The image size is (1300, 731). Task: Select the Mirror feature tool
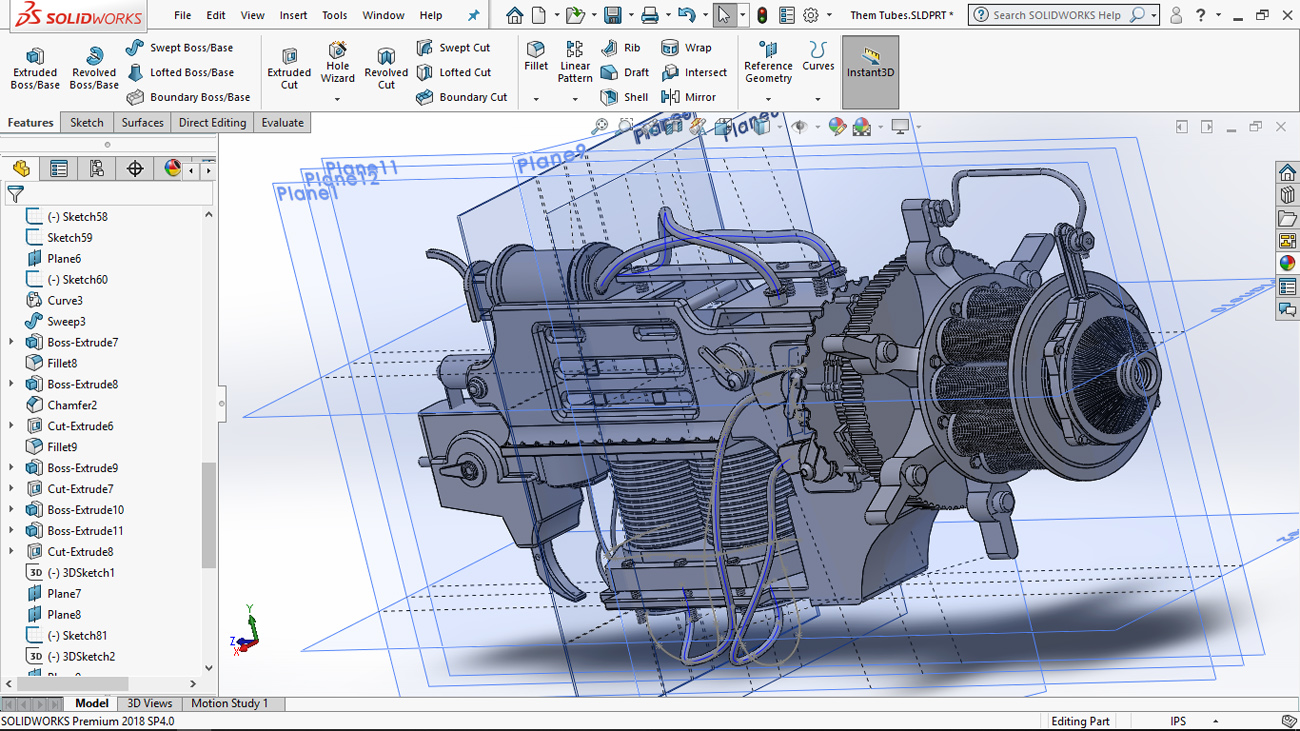tap(689, 97)
